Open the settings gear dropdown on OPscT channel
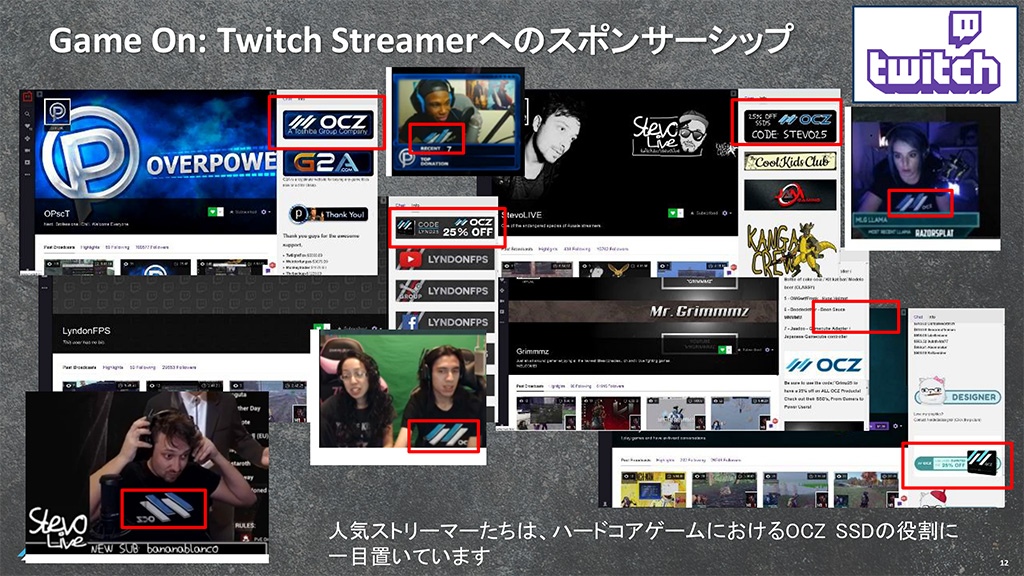This screenshot has height=576, width=1024. pyautogui.click(x=265, y=212)
